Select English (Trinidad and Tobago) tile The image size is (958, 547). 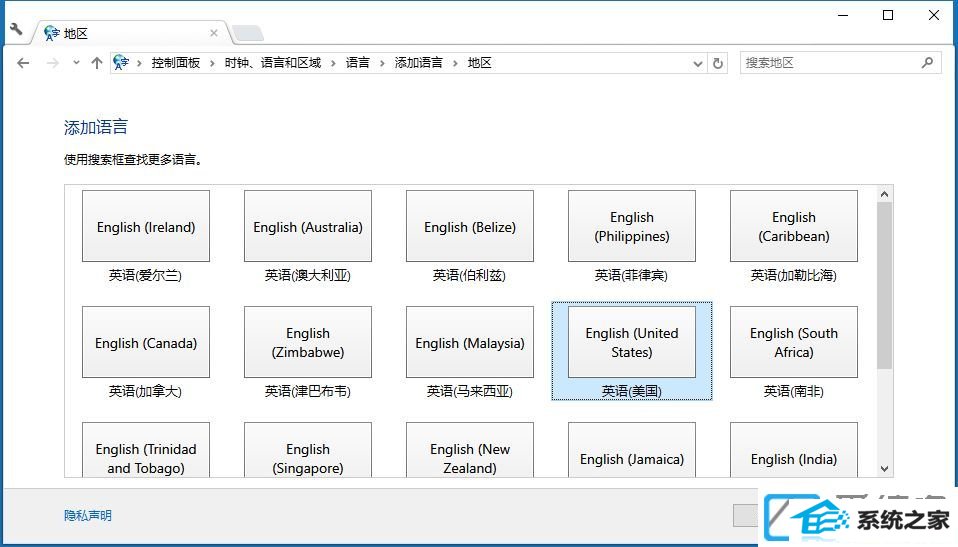tap(146, 450)
